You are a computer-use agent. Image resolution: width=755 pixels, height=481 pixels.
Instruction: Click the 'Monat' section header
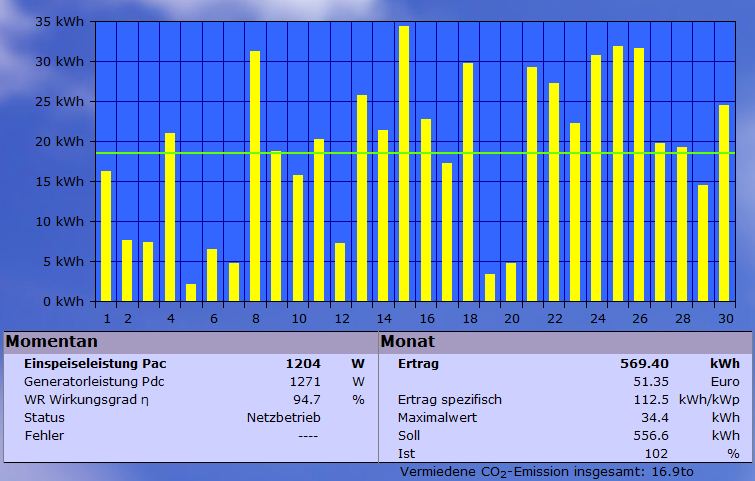point(565,342)
